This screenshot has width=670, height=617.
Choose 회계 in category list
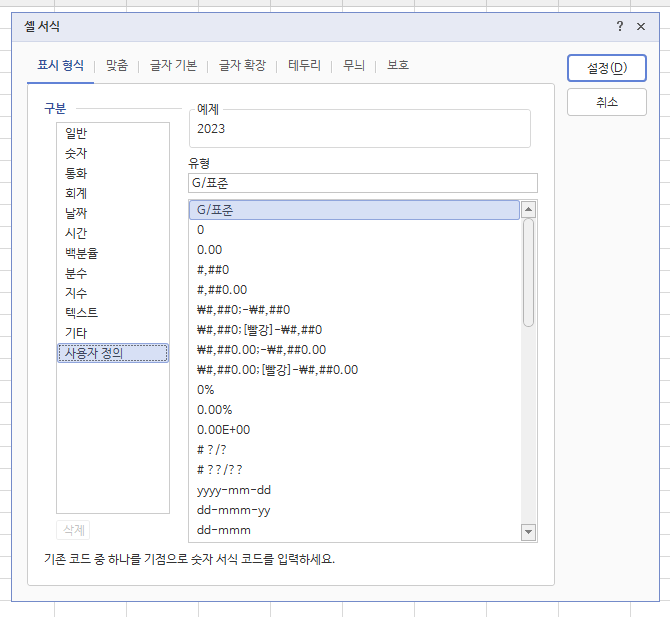pos(113,194)
